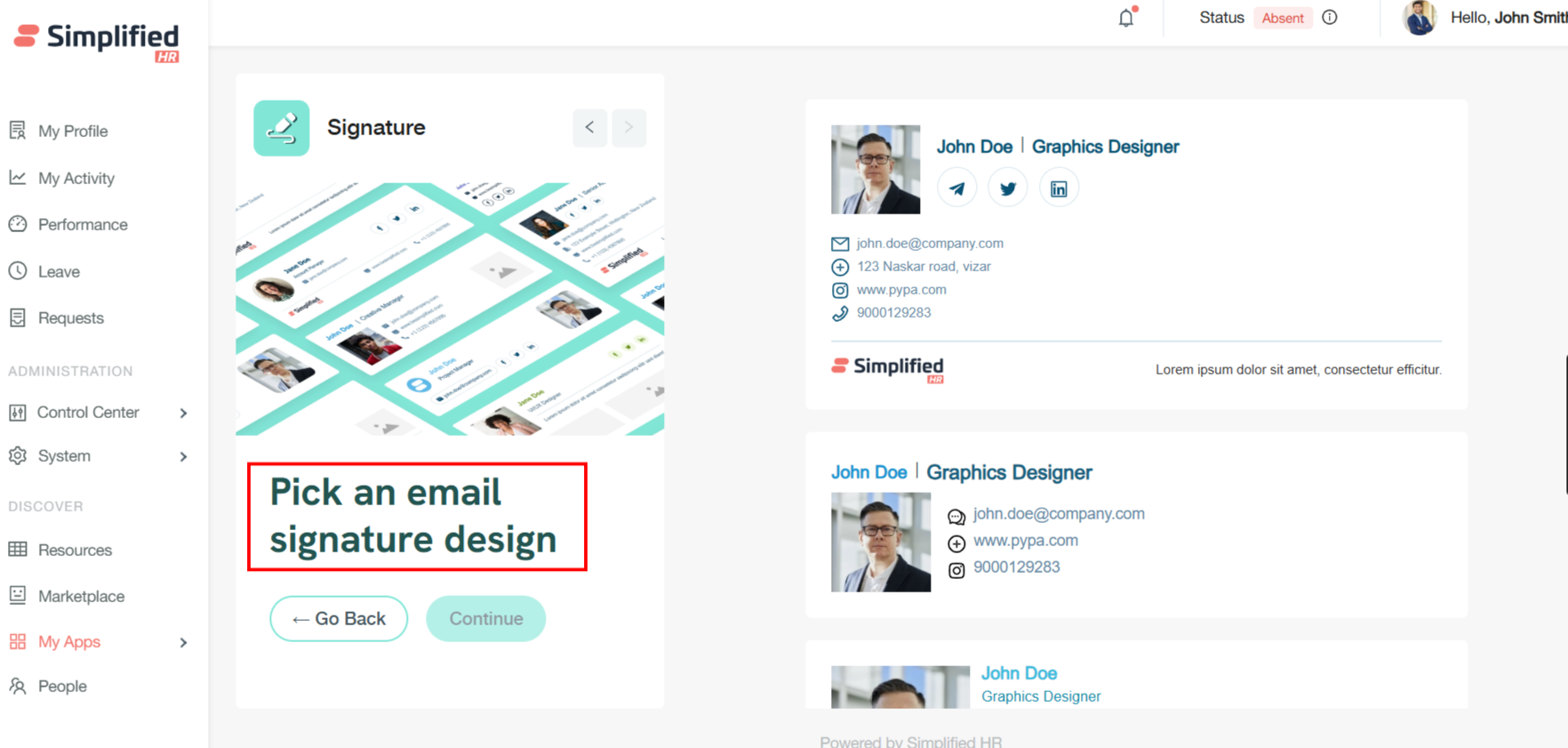Open My Profile in sidebar
The width and height of the screenshot is (1568, 748).
pyautogui.click(x=72, y=132)
